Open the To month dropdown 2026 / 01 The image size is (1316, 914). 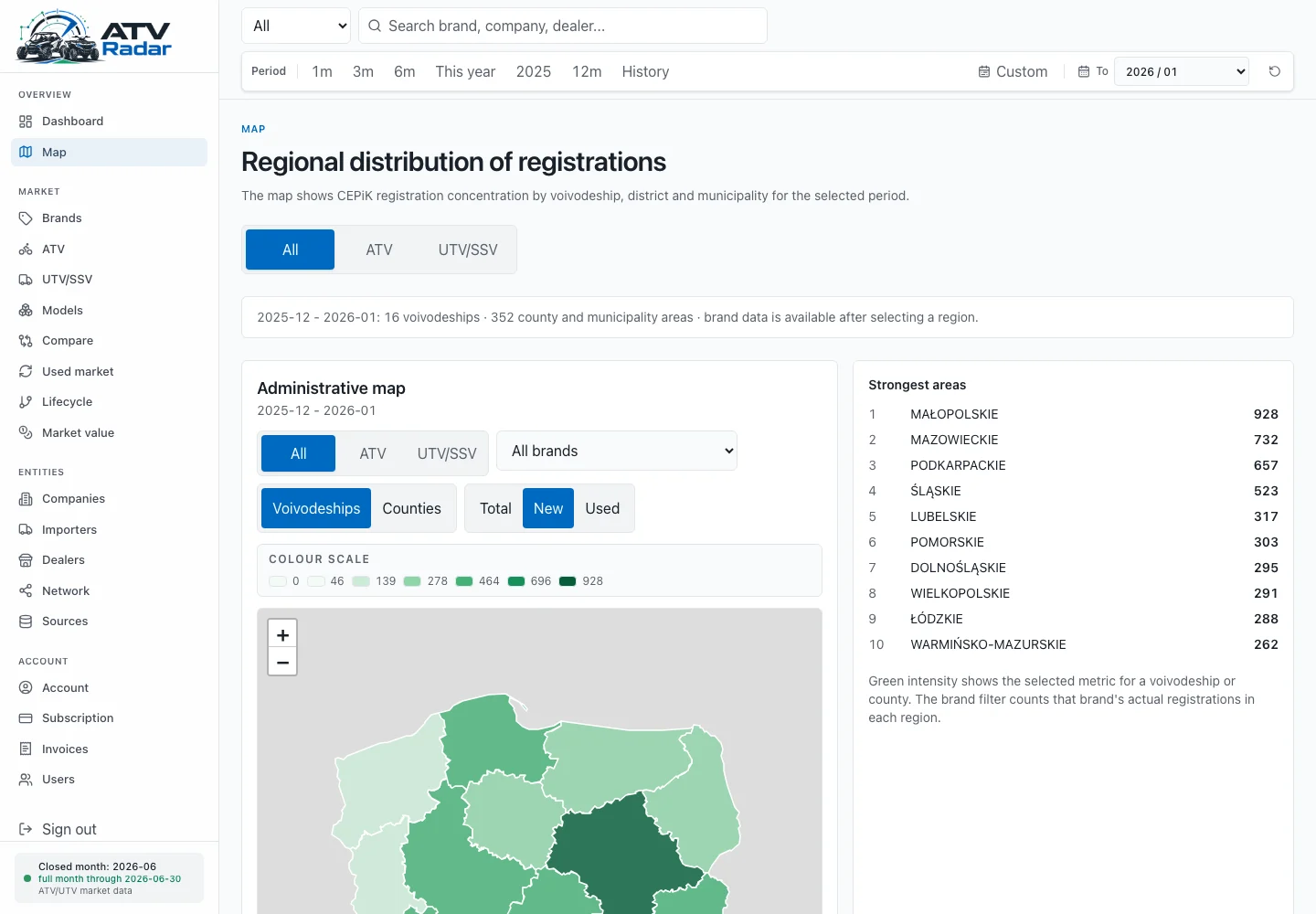(1182, 71)
